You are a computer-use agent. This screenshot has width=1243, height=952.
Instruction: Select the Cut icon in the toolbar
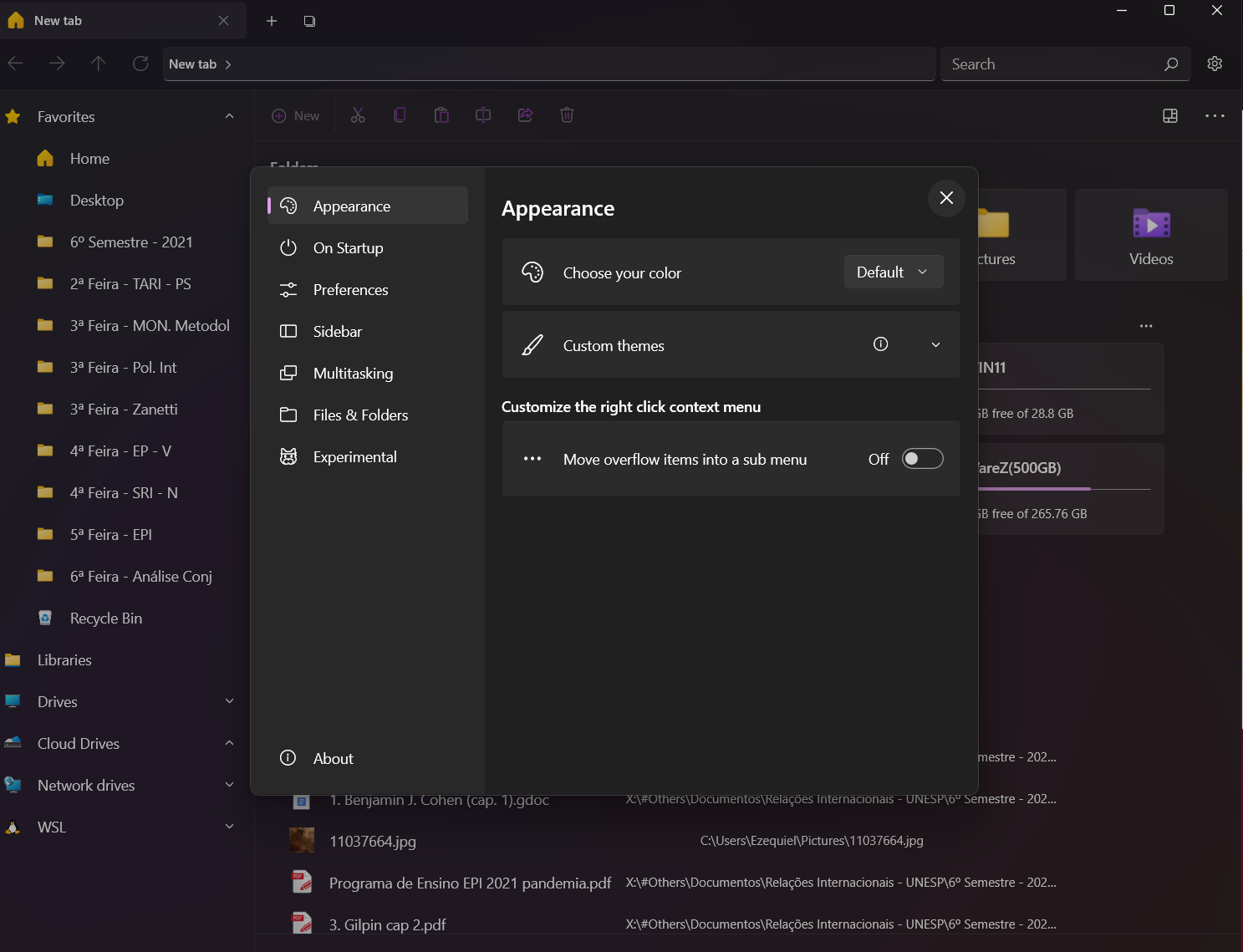[358, 115]
